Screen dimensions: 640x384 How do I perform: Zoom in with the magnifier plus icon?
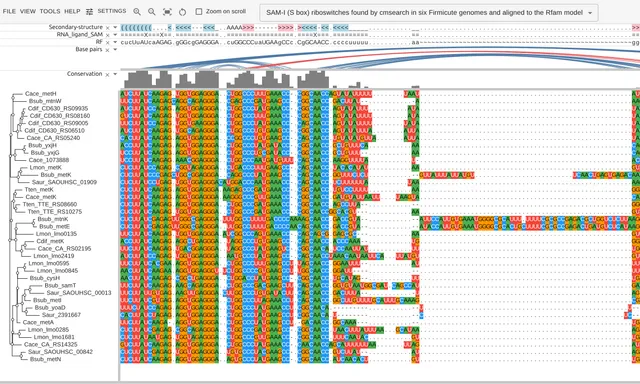pos(137,12)
